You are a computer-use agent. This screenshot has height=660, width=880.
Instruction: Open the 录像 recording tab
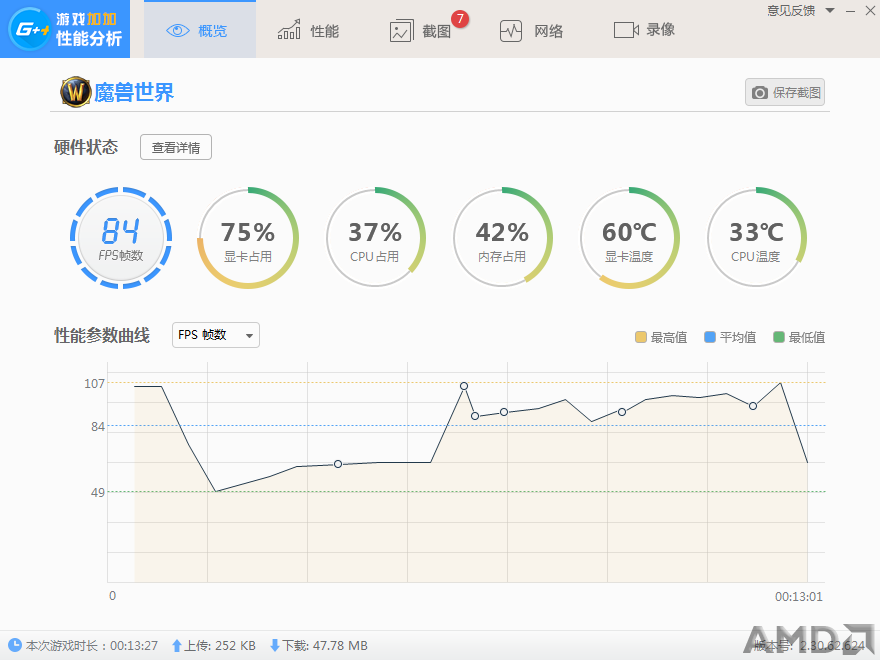(x=644, y=30)
